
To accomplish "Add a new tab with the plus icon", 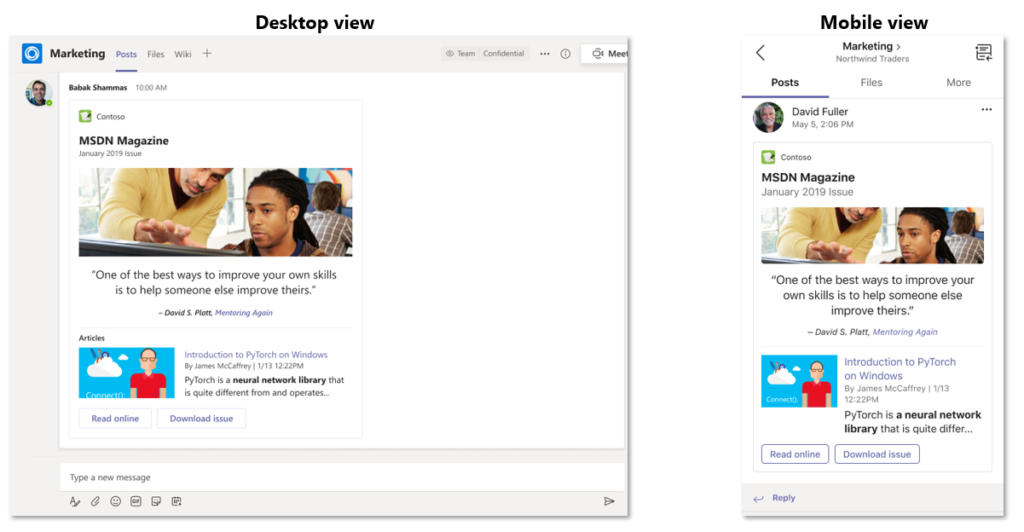I will point(207,54).
